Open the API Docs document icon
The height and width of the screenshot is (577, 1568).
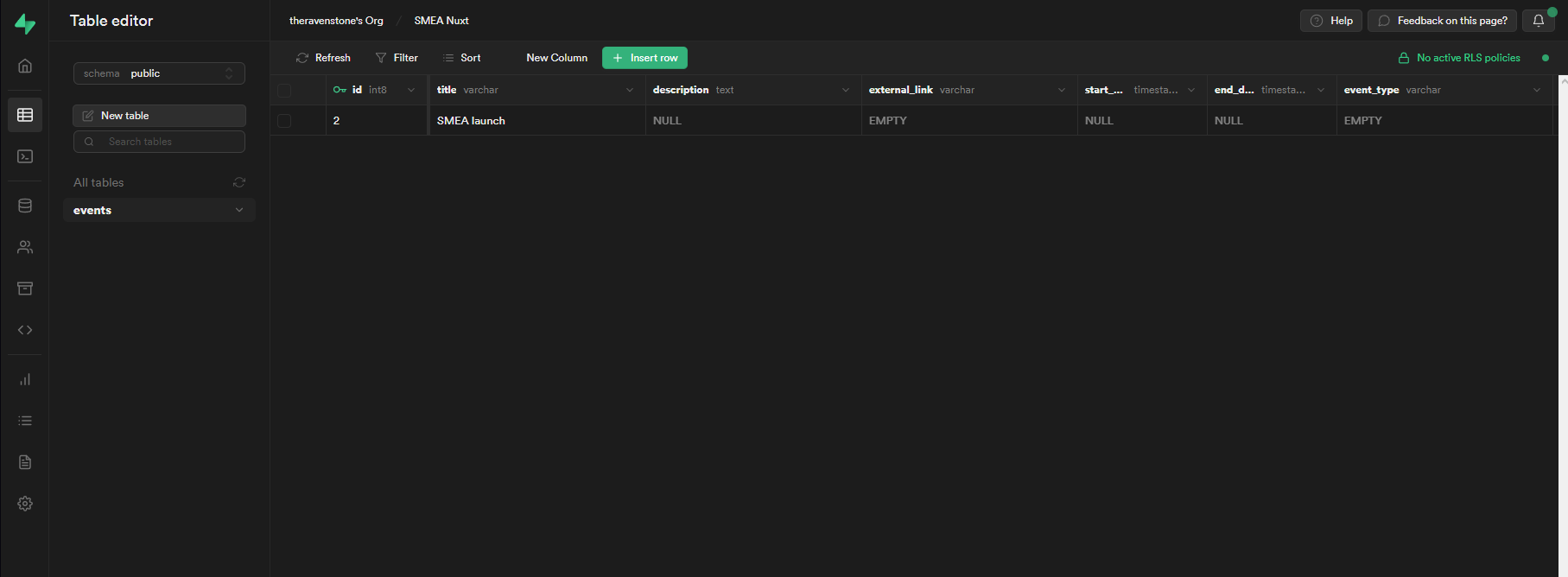pyautogui.click(x=25, y=462)
